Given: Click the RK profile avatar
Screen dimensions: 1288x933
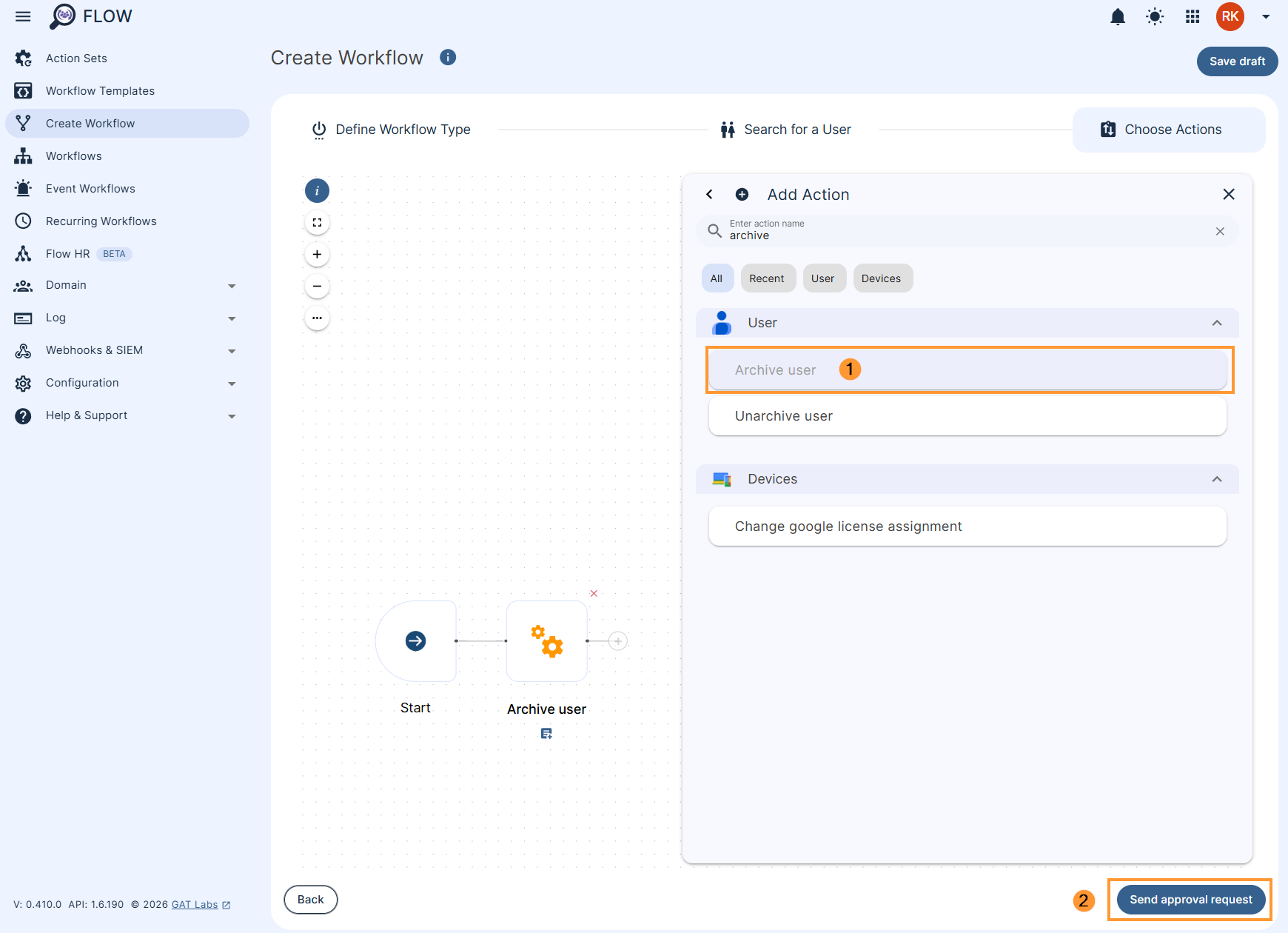Looking at the screenshot, I should [x=1230, y=16].
